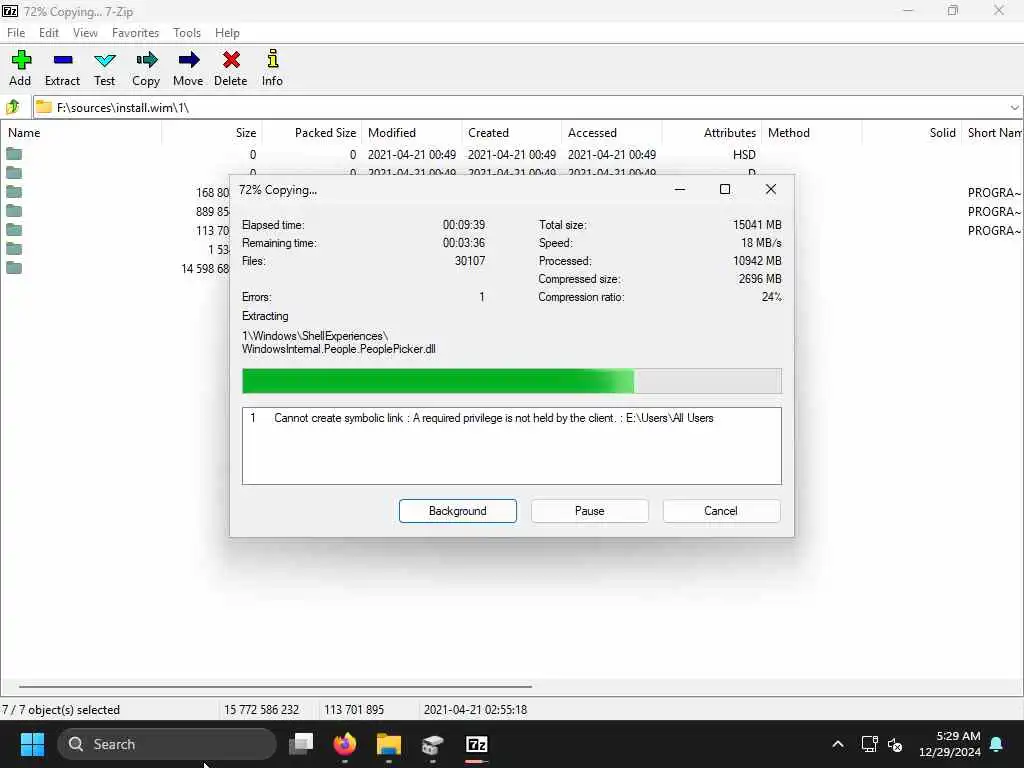This screenshot has height=768, width=1024.
Task: Open Task View on the taskbar
Action: [x=301, y=744]
